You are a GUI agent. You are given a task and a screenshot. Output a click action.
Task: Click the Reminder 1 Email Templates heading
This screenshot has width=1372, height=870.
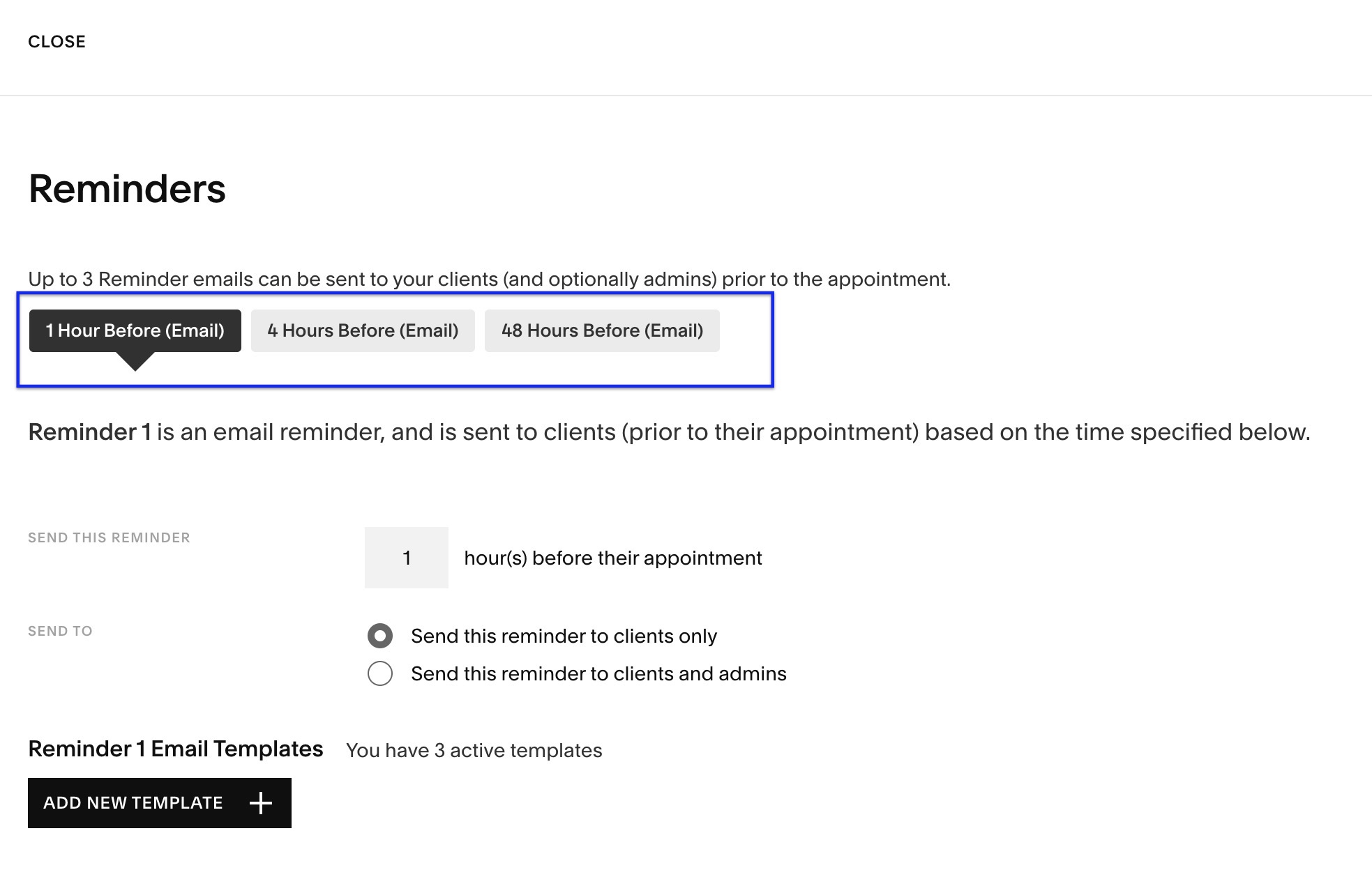[175, 748]
